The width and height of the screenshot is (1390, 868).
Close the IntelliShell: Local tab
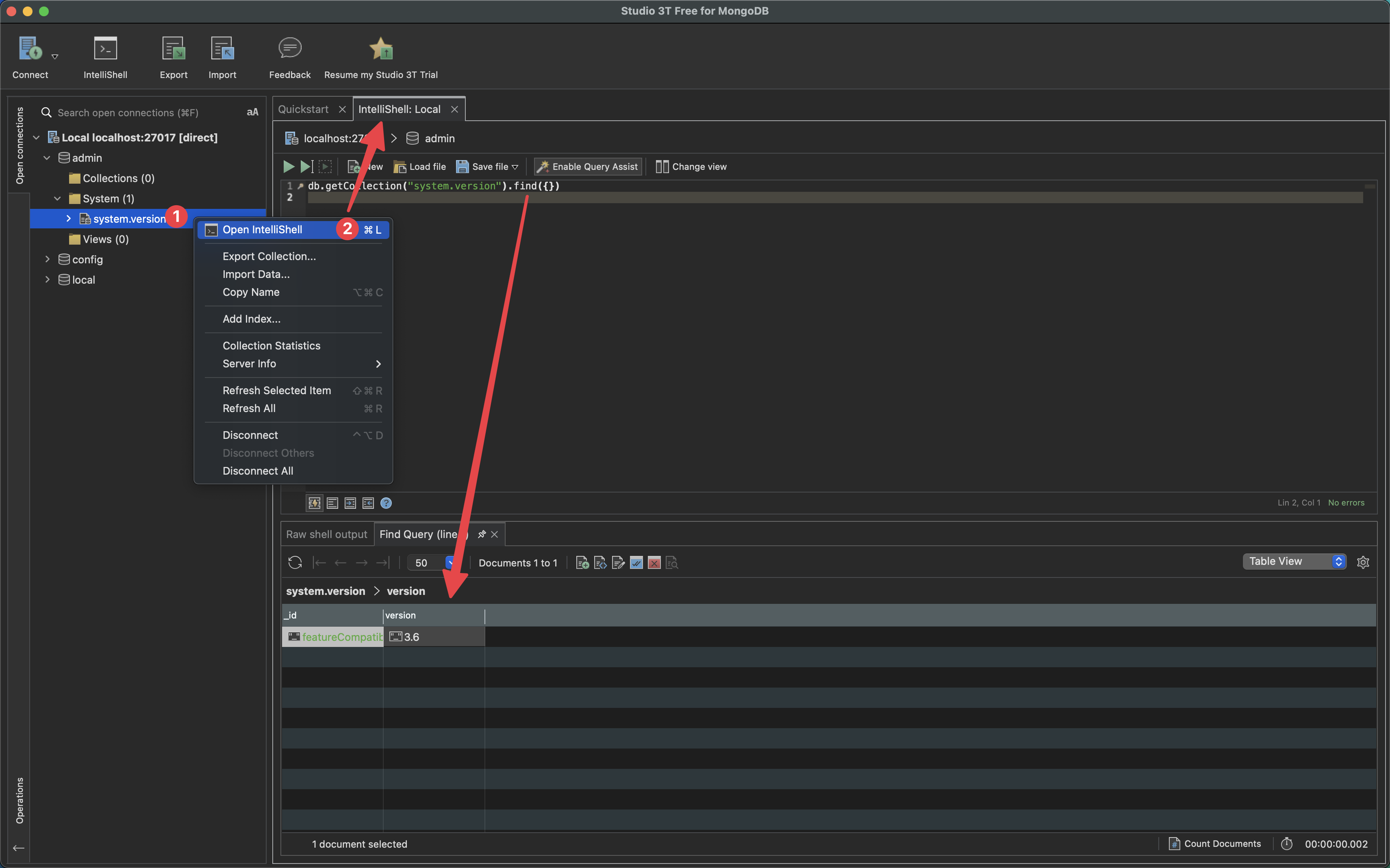454,109
